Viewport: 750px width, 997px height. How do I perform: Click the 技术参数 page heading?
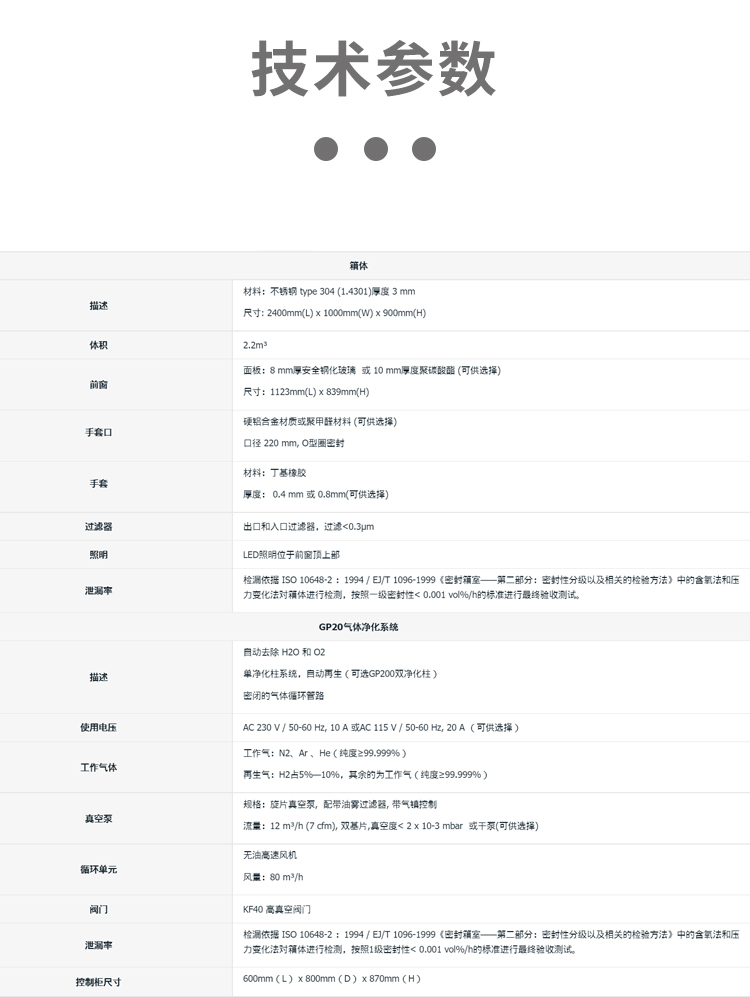(374, 70)
